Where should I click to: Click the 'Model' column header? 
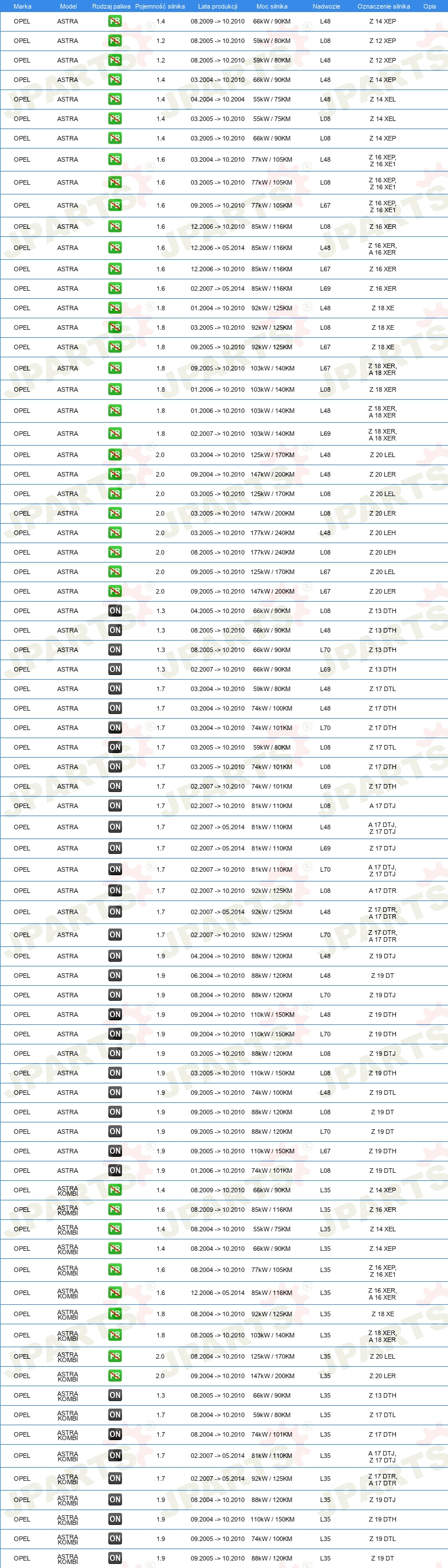click(68, 6)
